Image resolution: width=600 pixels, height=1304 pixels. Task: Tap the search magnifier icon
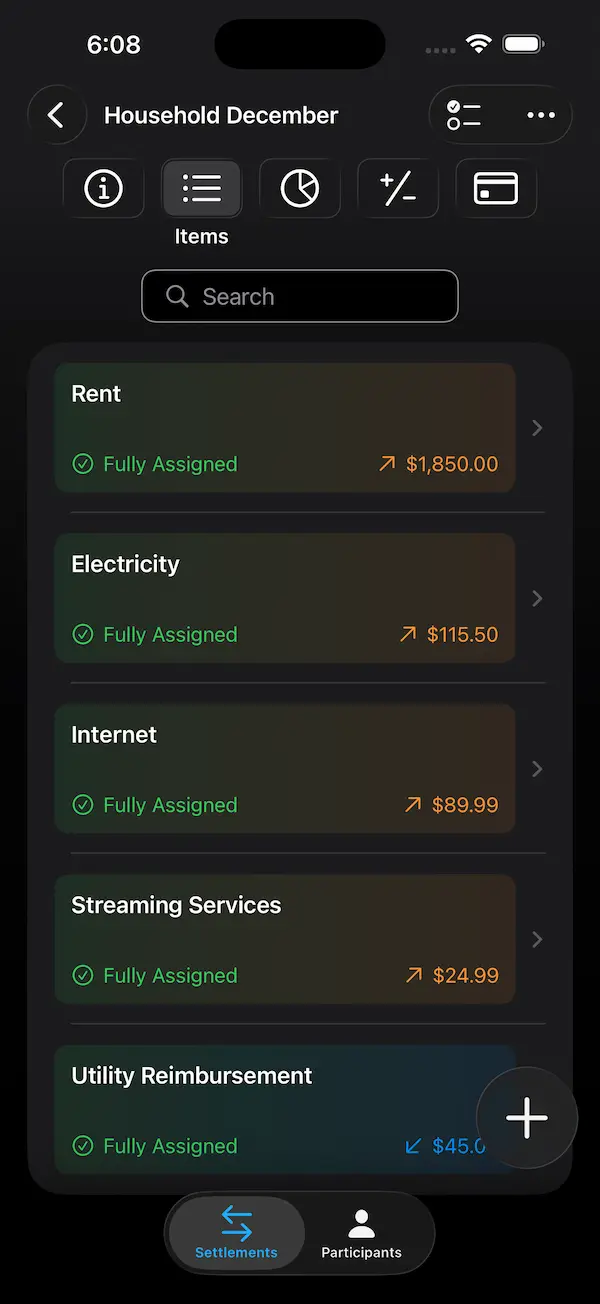(177, 296)
